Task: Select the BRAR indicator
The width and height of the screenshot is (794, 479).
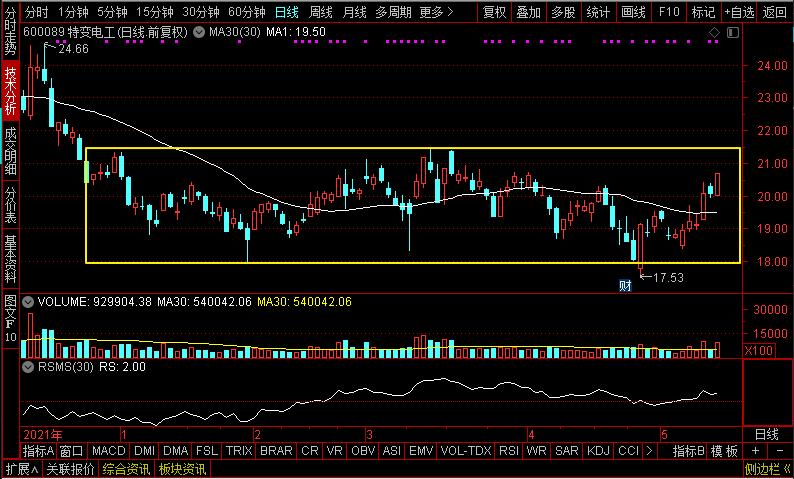Action: click(x=276, y=451)
